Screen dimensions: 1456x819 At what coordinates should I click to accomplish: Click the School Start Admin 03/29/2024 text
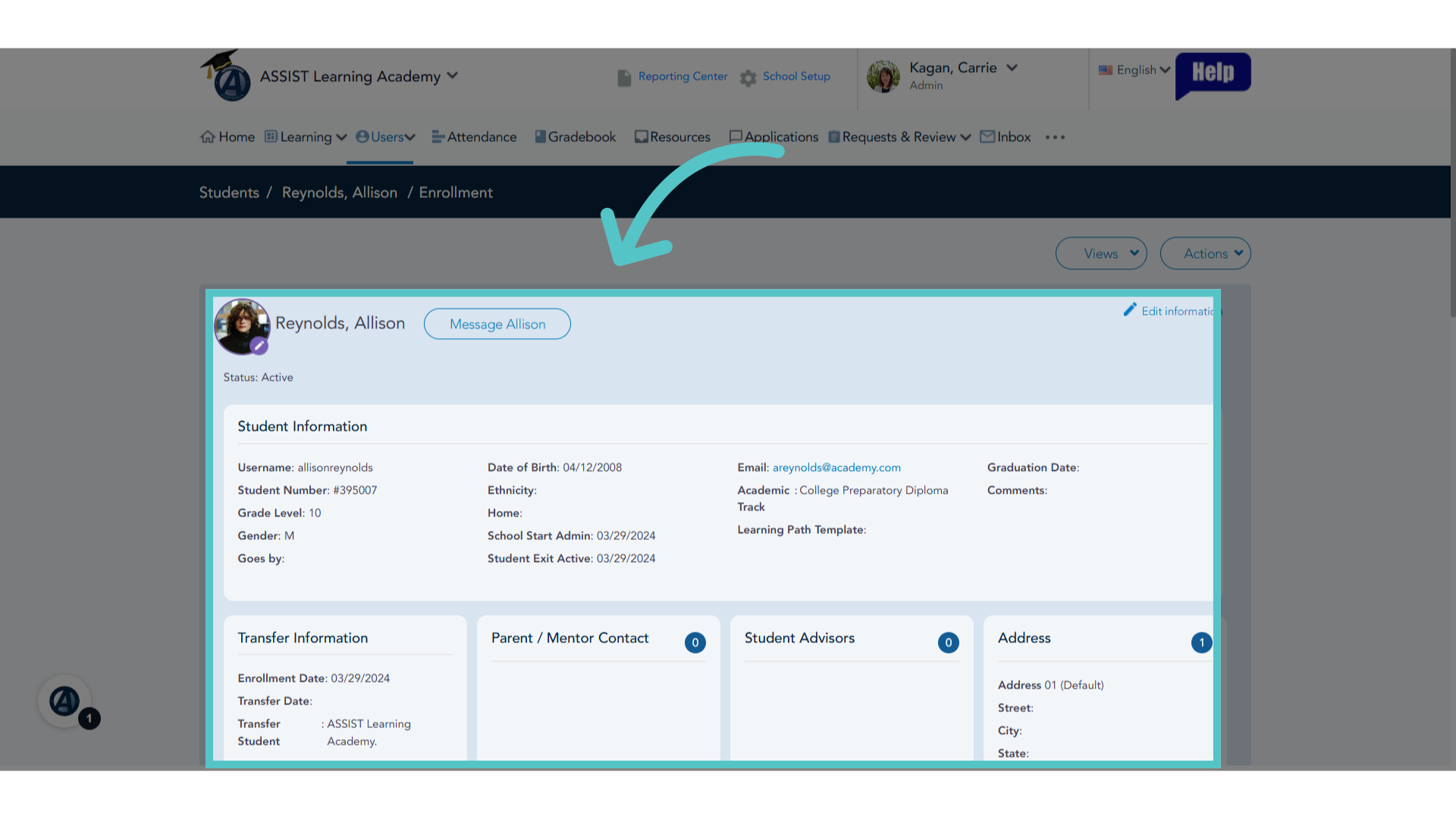(571, 535)
